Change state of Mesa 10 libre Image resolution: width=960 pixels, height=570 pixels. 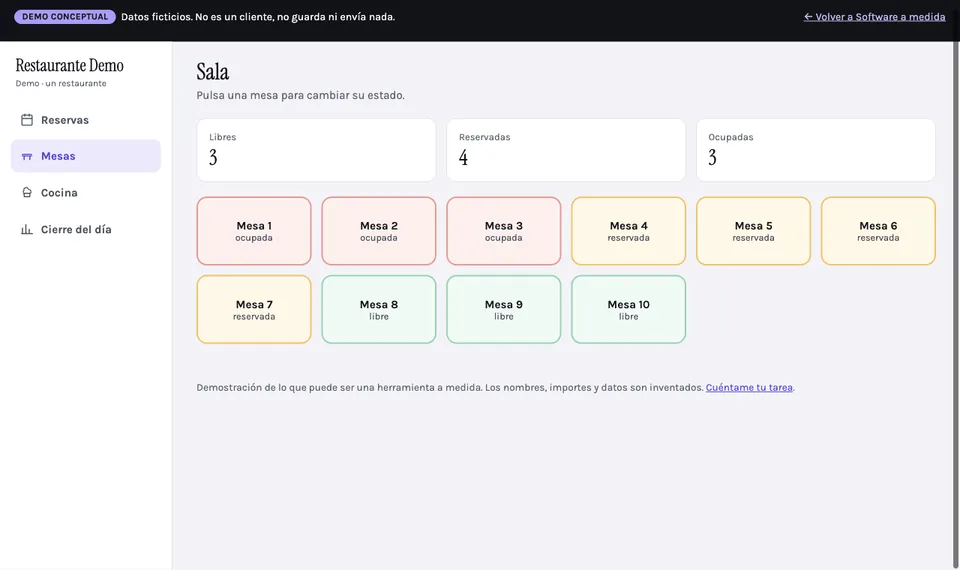[629, 309]
